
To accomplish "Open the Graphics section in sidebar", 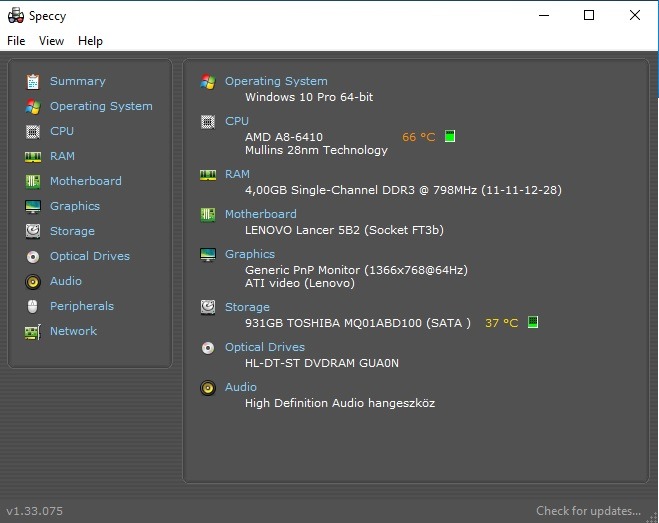I will (x=75, y=206).
